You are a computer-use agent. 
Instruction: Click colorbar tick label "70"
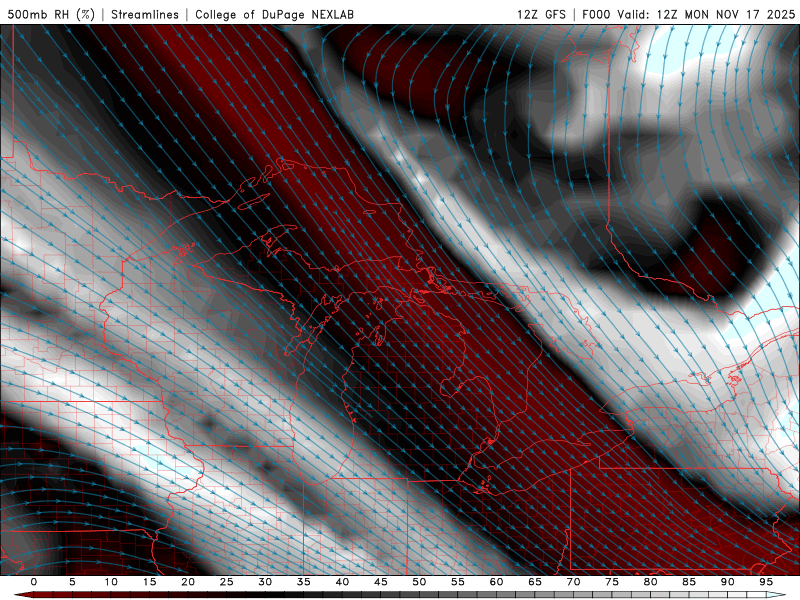(573, 582)
